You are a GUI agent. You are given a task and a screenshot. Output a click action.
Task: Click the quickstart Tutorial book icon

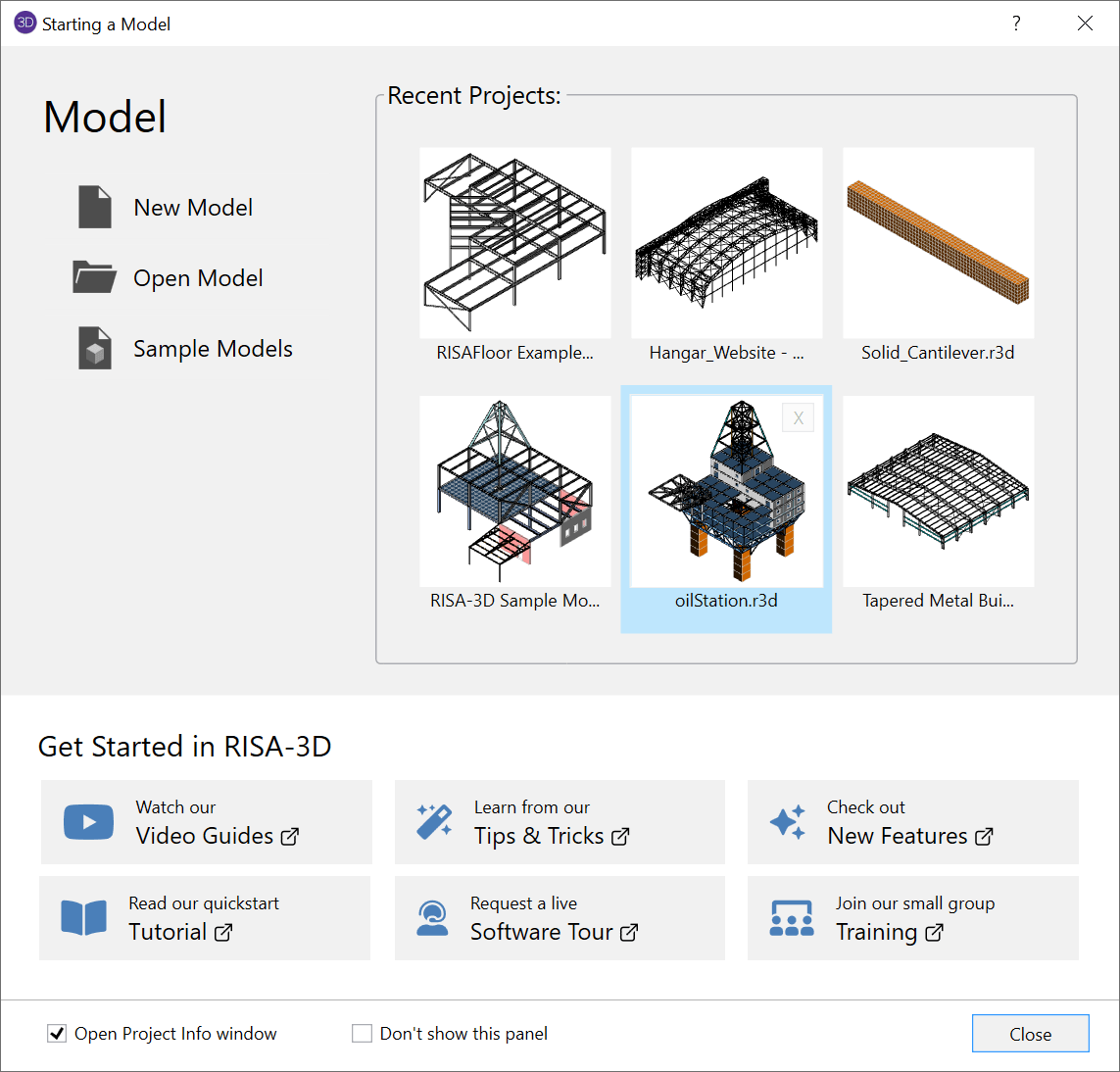[x=84, y=918]
